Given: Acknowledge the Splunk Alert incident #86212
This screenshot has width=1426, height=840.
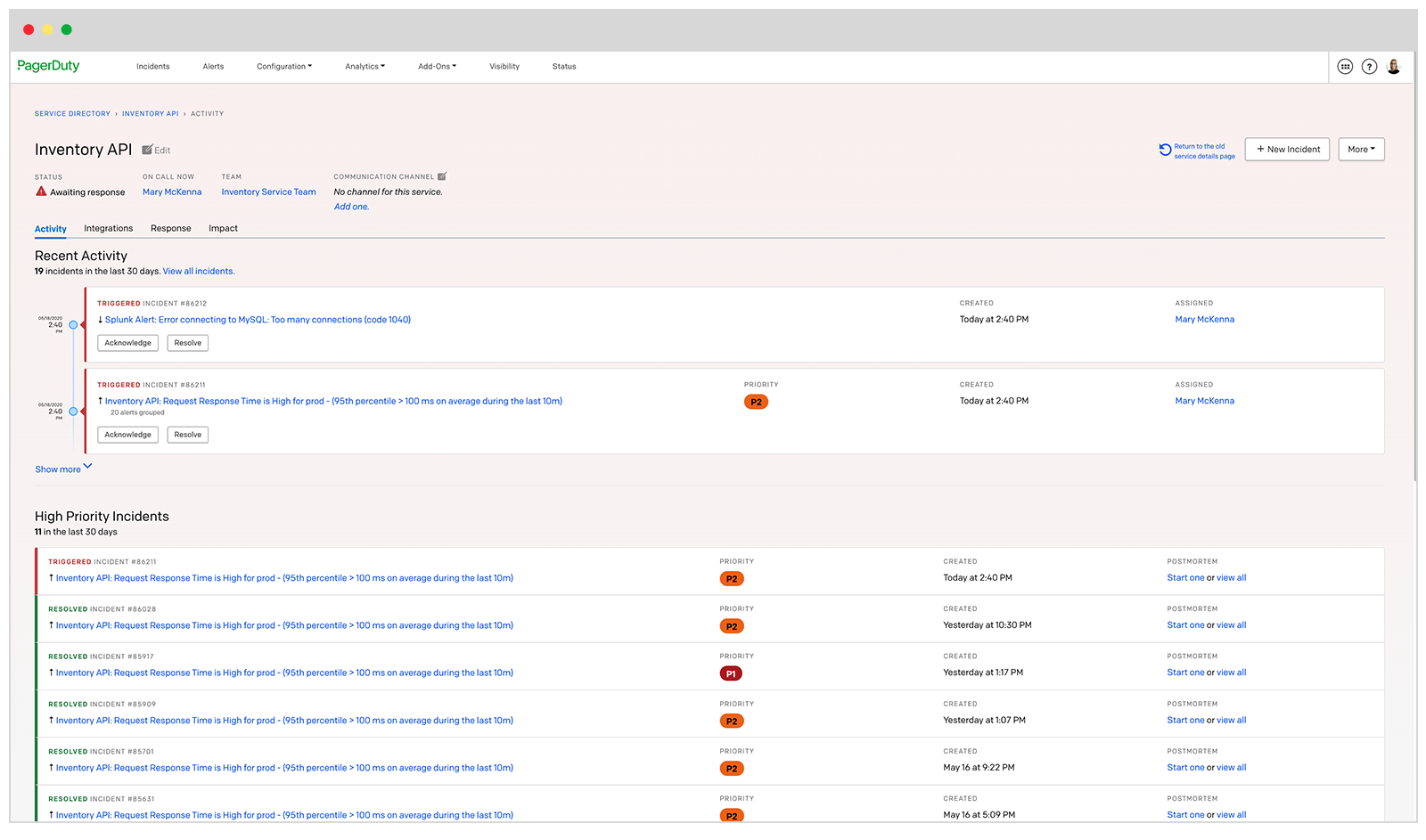Looking at the screenshot, I should coord(127,343).
